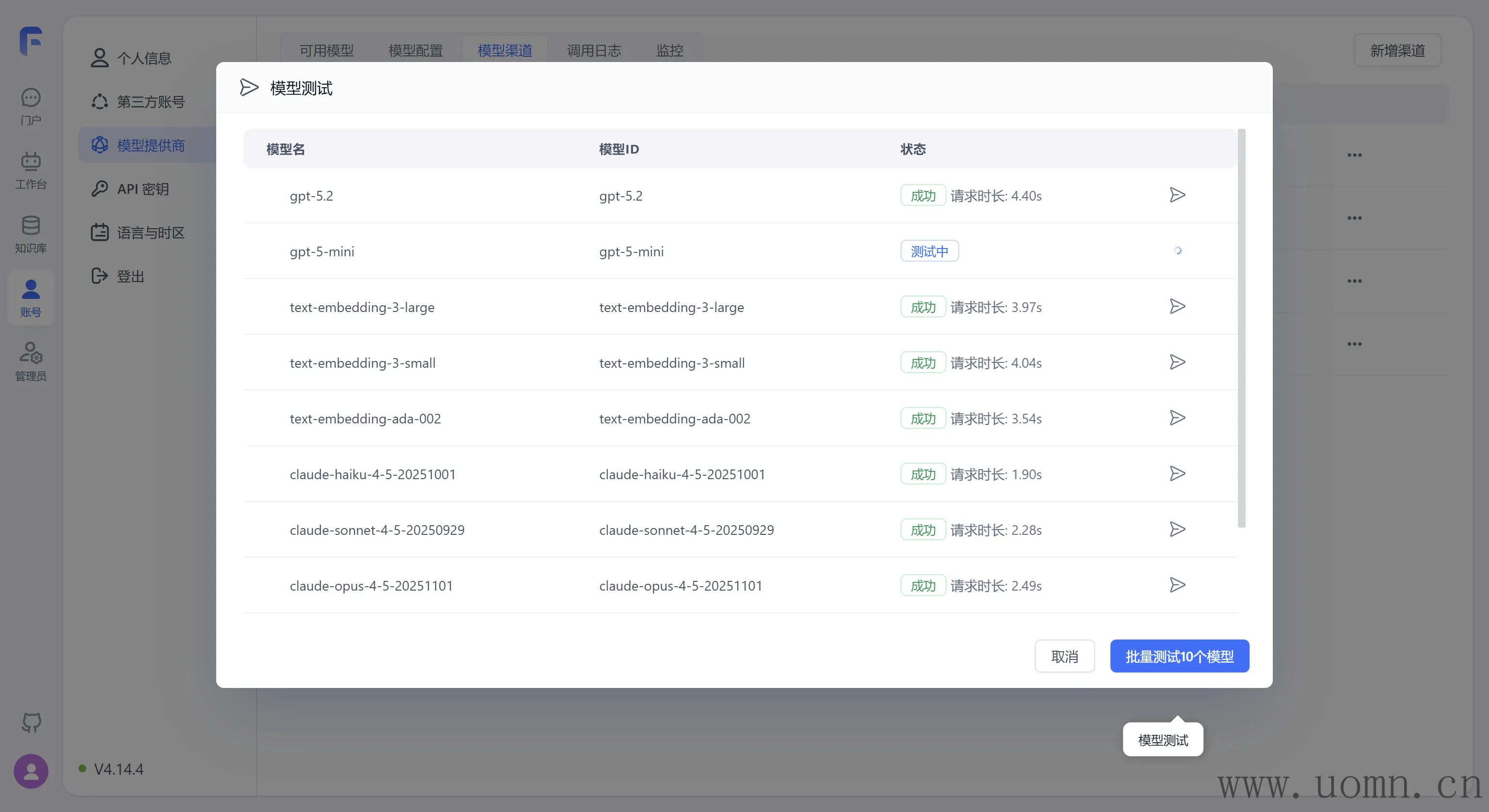Open 语言与时区 settings menu item
The width and height of the screenshot is (1489, 812).
(150, 233)
